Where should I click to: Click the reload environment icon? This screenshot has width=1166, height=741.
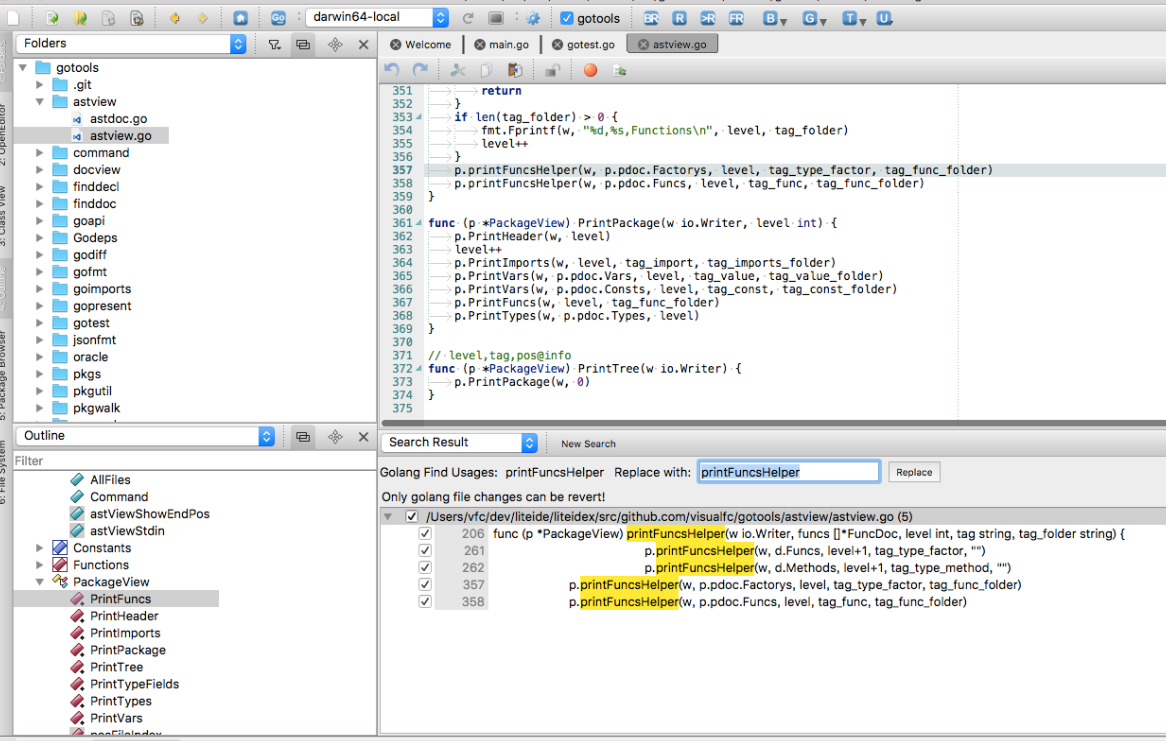468,18
